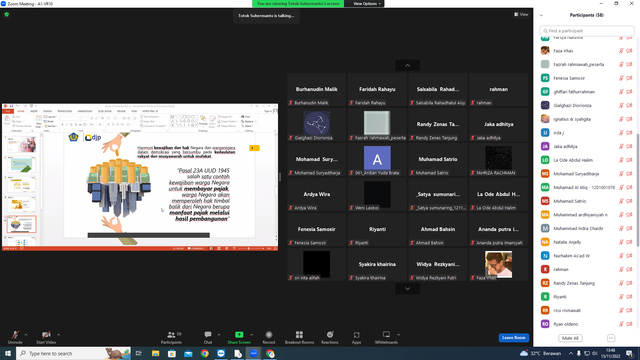Collapse the Participants panel chevron
The width and height of the screenshot is (640, 360).
pyautogui.click(x=541, y=16)
